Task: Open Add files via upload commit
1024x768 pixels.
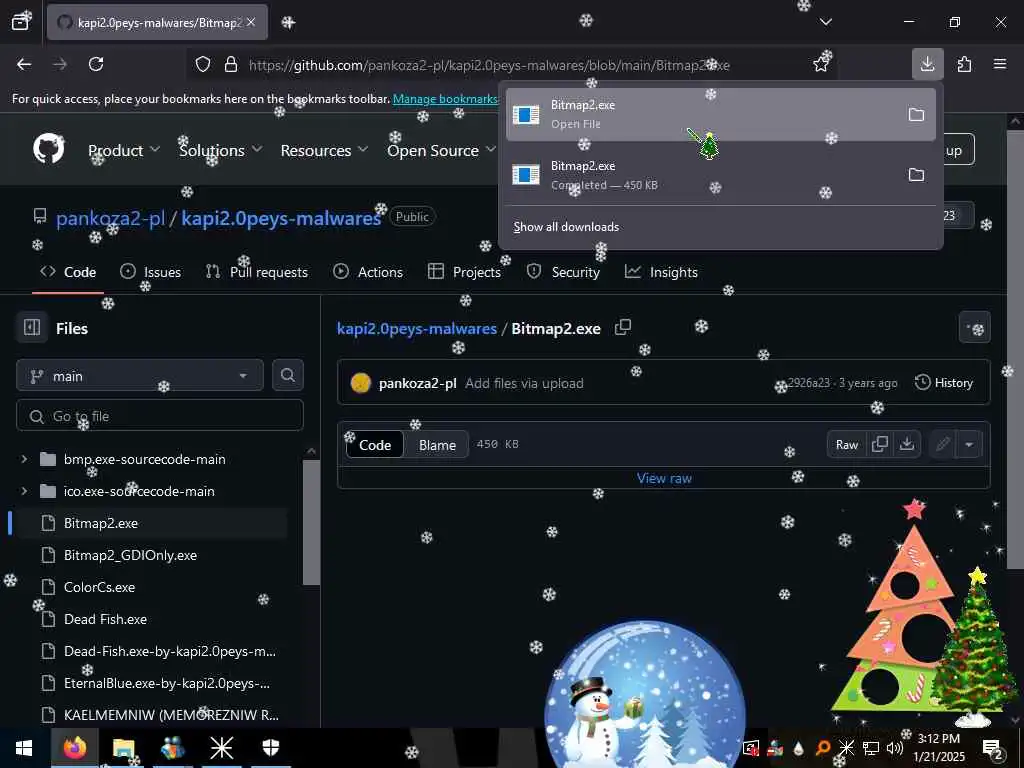Action: coord(524,383)
